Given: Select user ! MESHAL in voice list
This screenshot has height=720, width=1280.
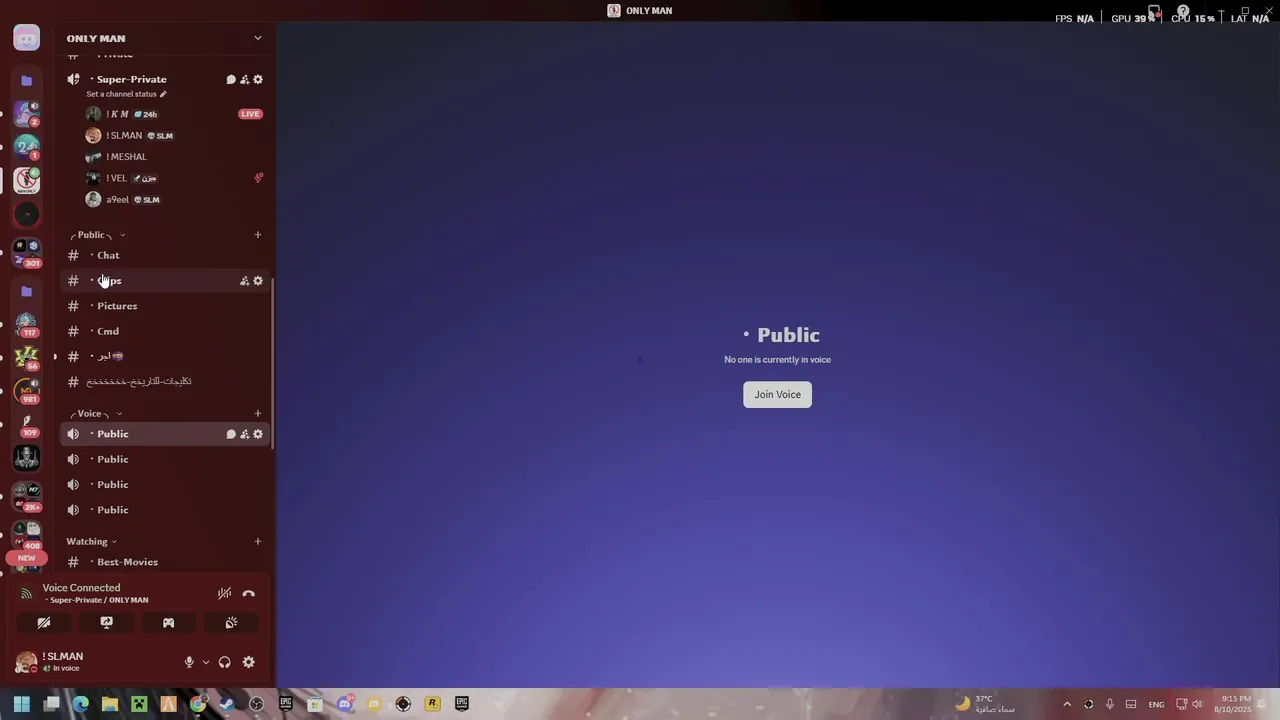Looking at the screenshot, I should [126, 157].
